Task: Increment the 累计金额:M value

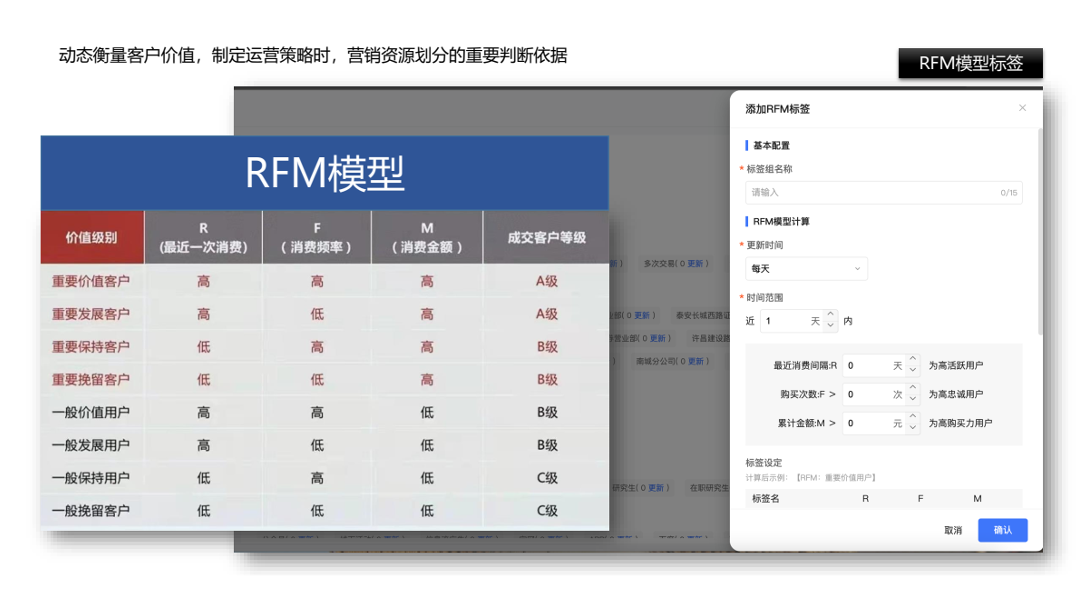Action: coord(912,417)
